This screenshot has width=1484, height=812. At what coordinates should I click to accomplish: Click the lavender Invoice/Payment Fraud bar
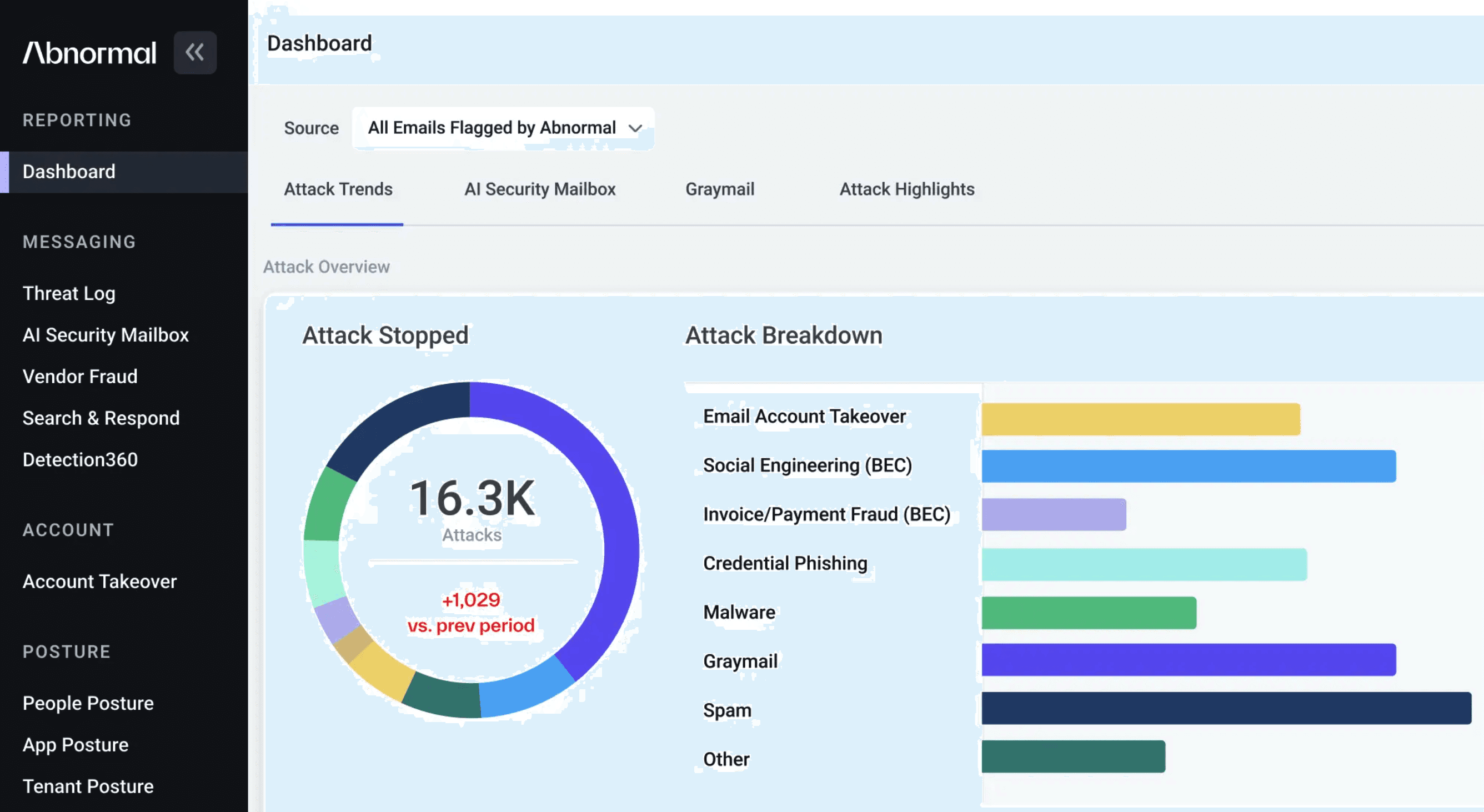[1054, 515]
